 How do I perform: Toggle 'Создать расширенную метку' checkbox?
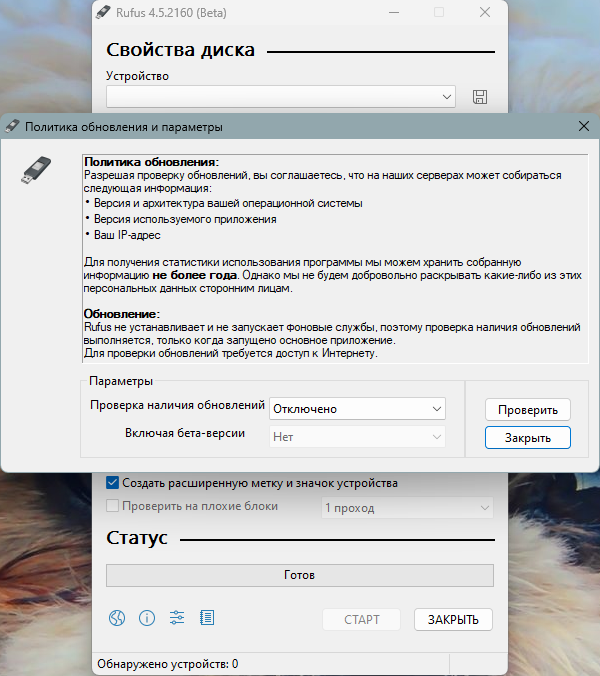(x=112, y=483)
